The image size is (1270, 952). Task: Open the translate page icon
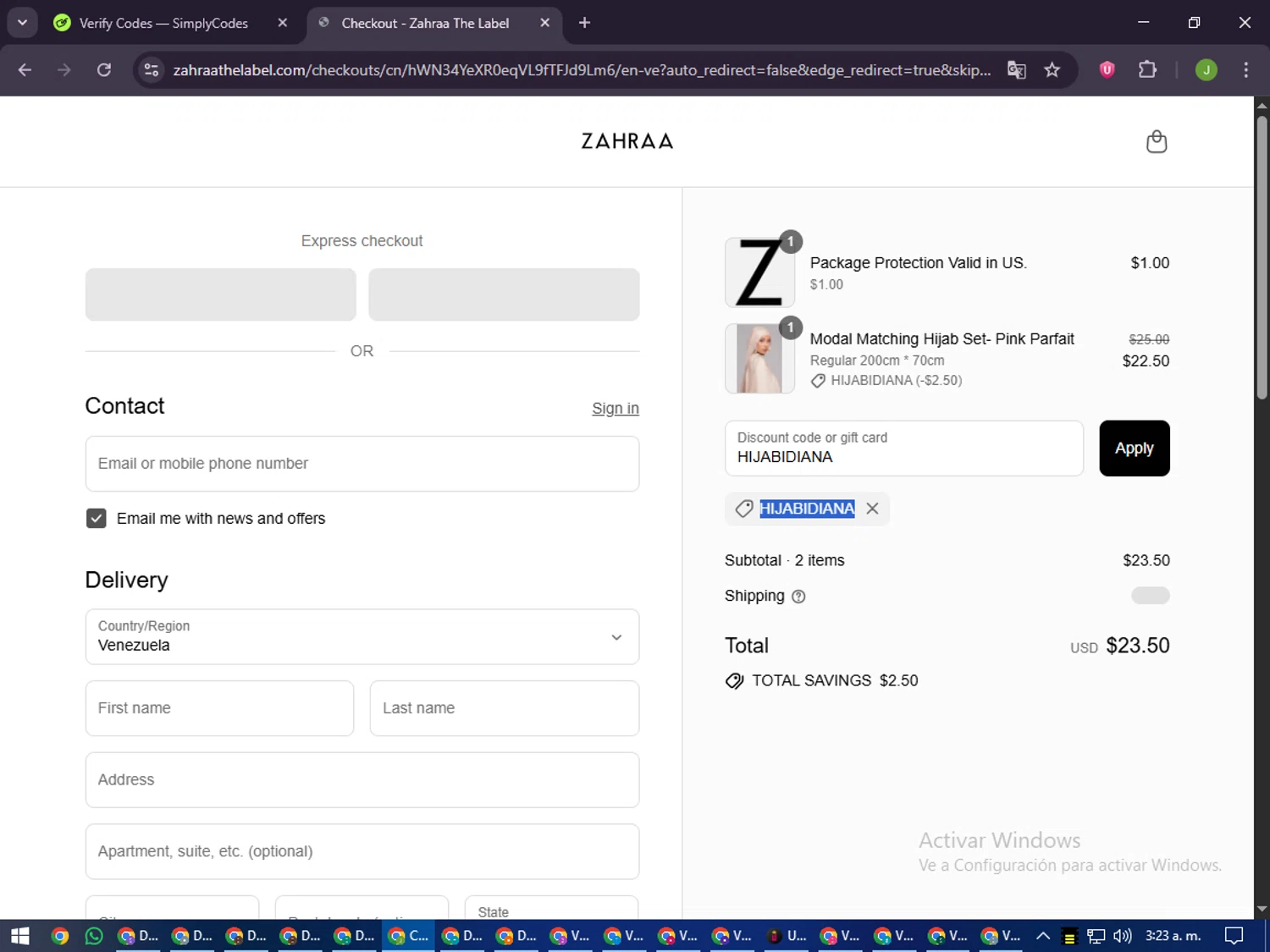1016,70
